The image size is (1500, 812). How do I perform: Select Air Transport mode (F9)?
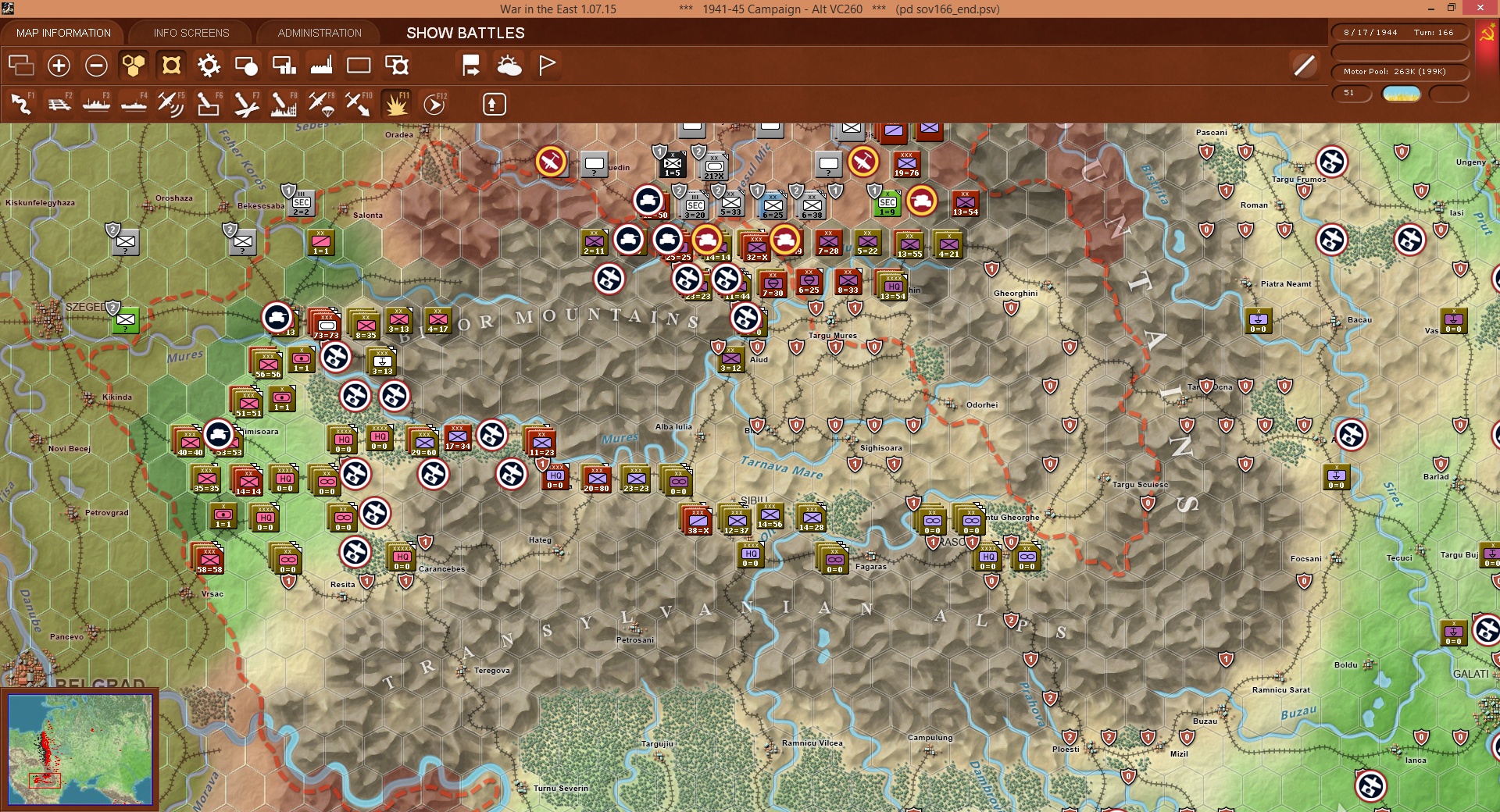321,104
